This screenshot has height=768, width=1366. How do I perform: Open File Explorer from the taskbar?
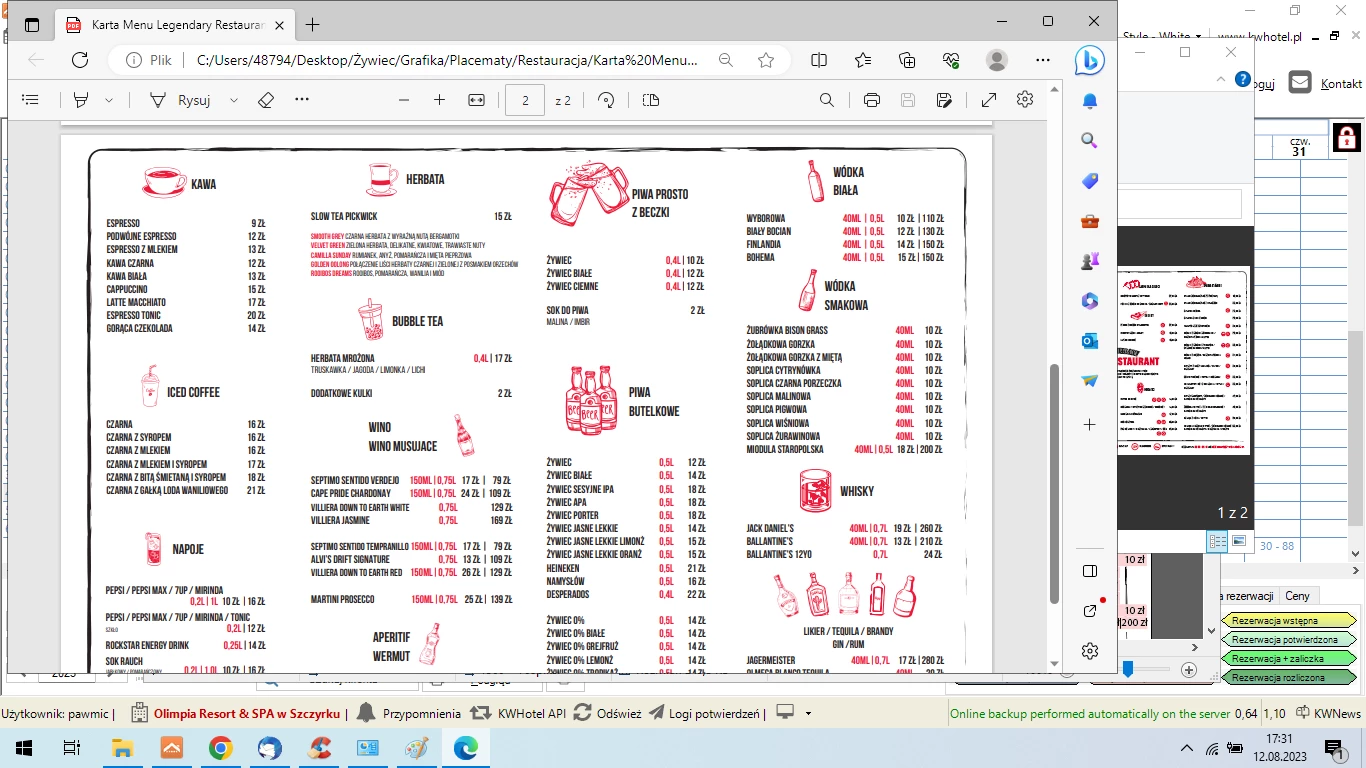pyautogui.click(x=122, y=747)
